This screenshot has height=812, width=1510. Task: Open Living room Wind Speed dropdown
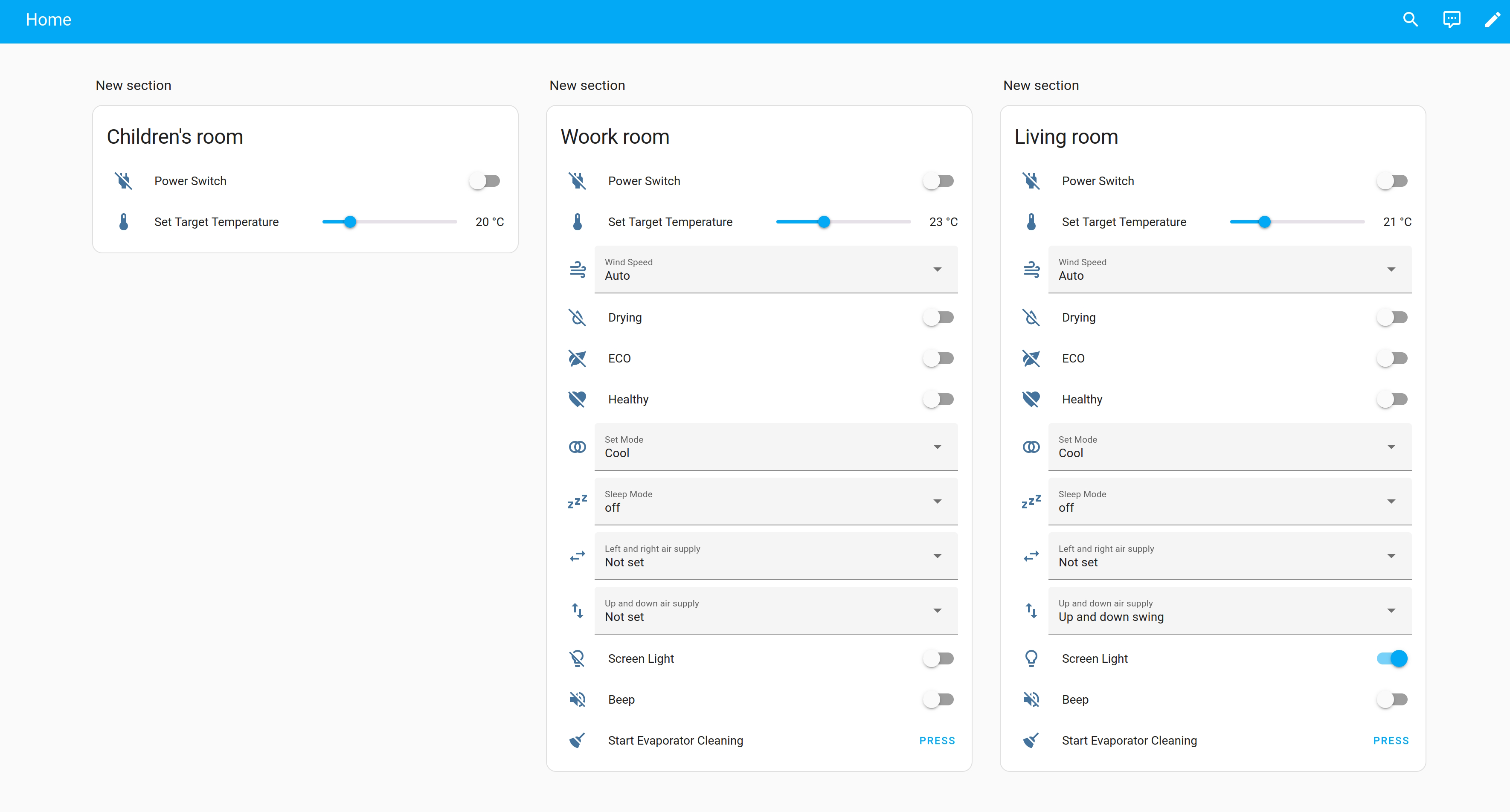(1230, 270)
